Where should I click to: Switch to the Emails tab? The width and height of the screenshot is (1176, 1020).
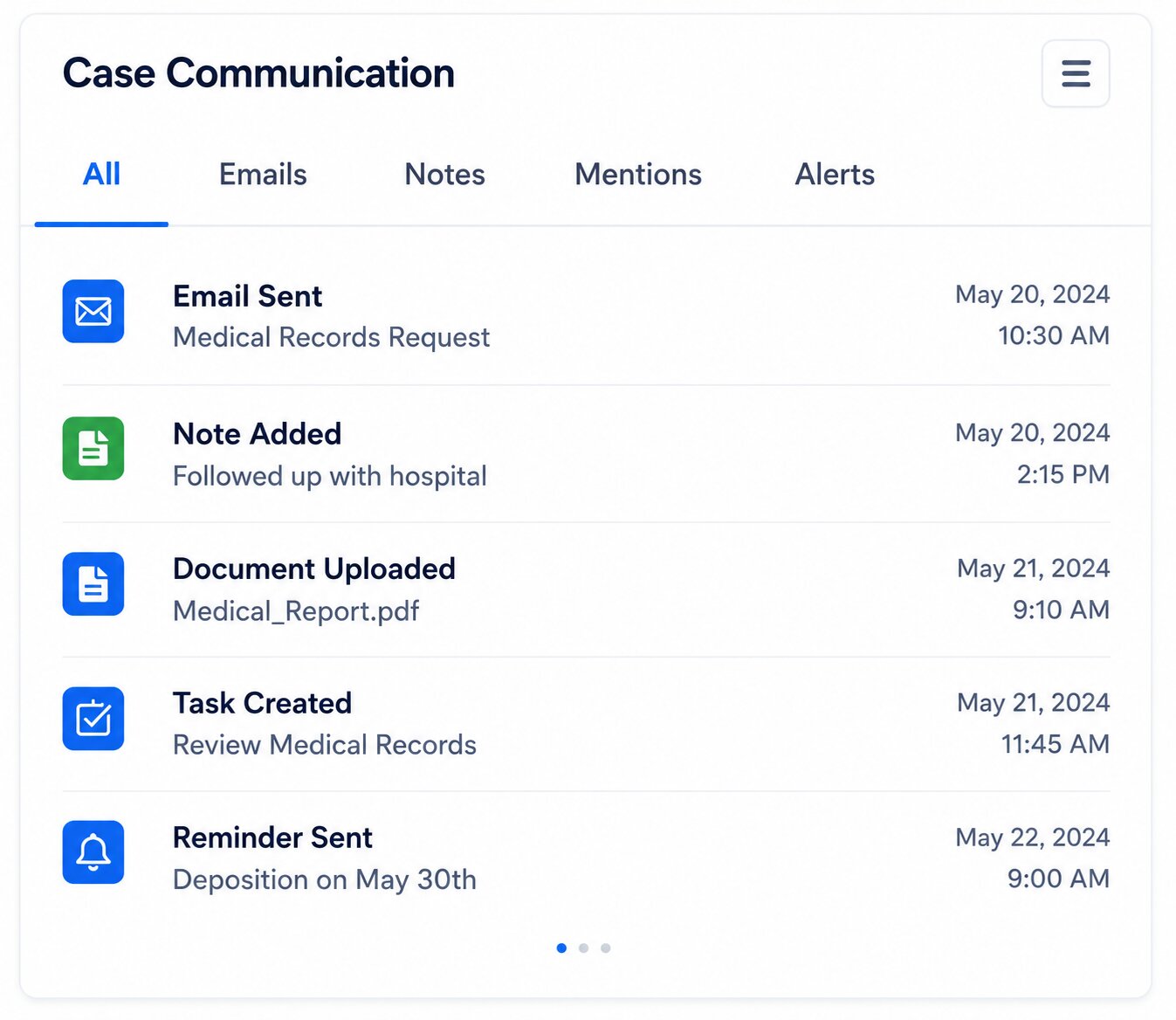click(263, 175)
